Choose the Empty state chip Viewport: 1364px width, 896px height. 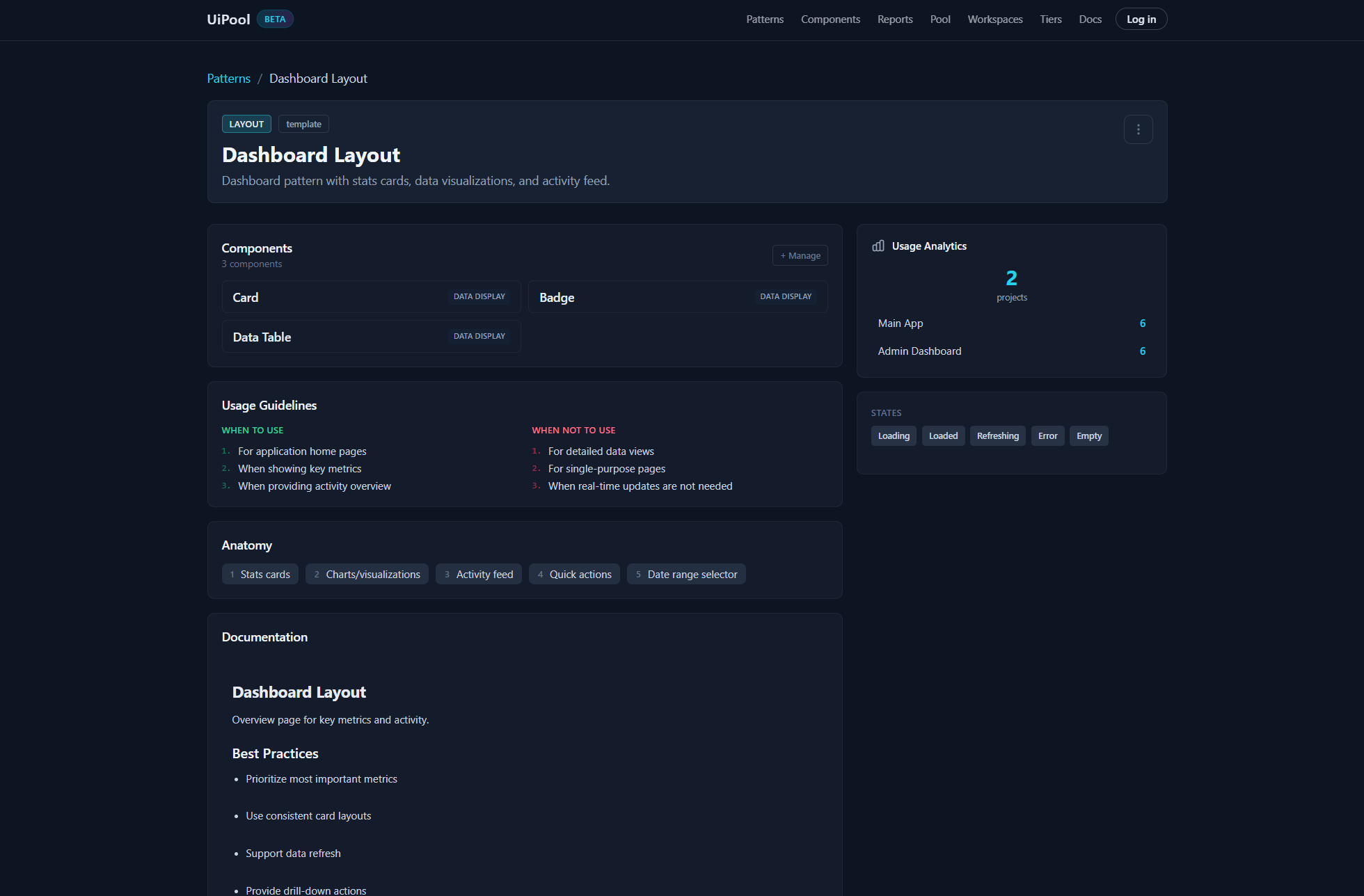coord(1088,436)
